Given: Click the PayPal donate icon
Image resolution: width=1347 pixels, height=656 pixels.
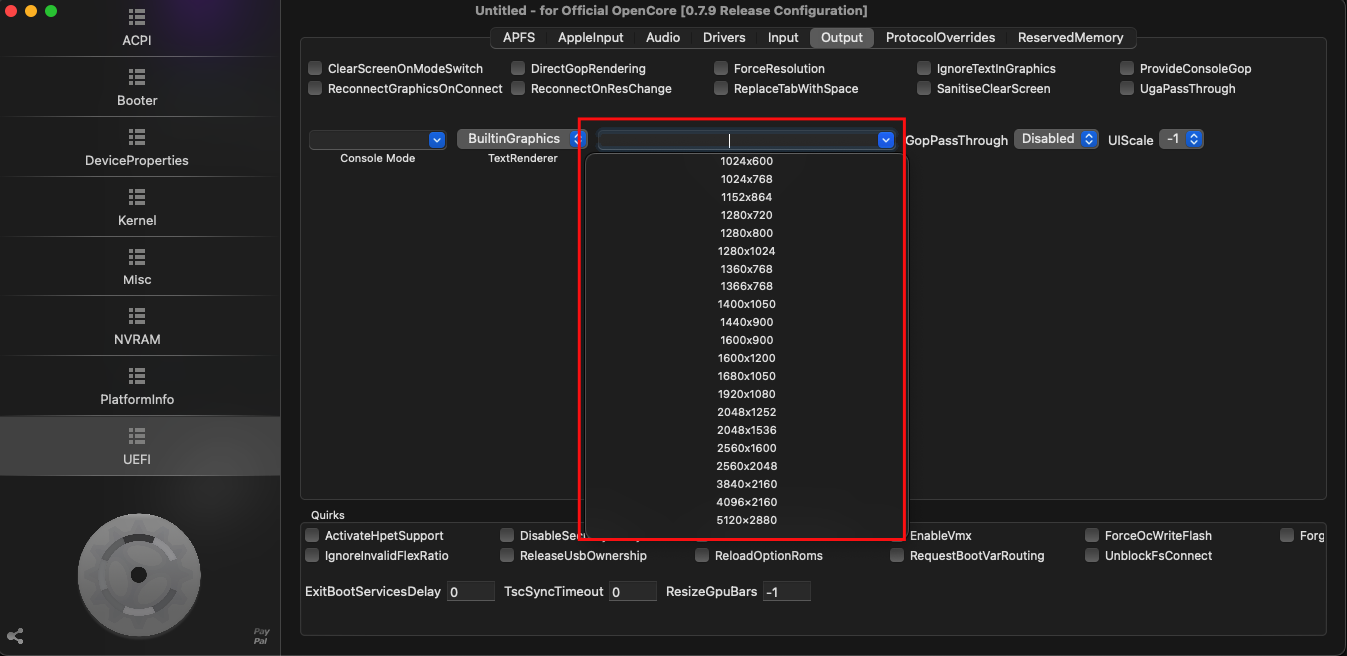Looking at the screenshot, I should pos(261,636).
